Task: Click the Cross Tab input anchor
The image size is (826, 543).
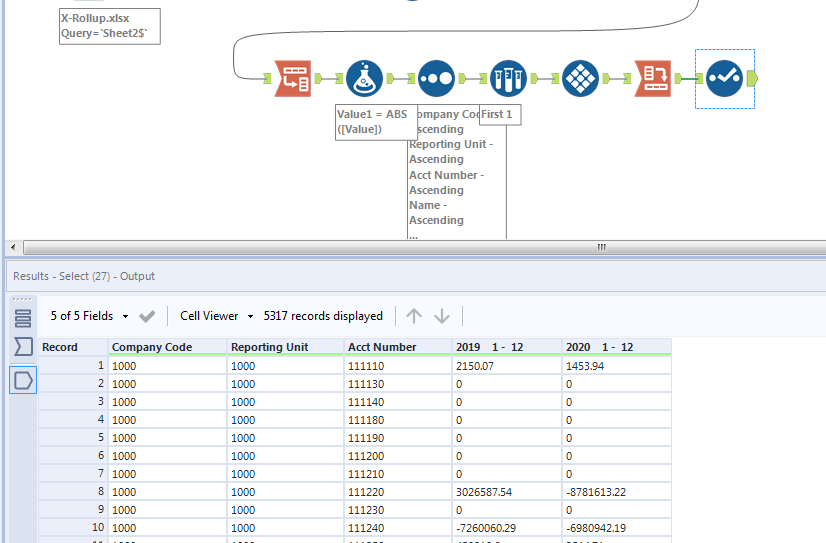Action: [x=627, y=78]
